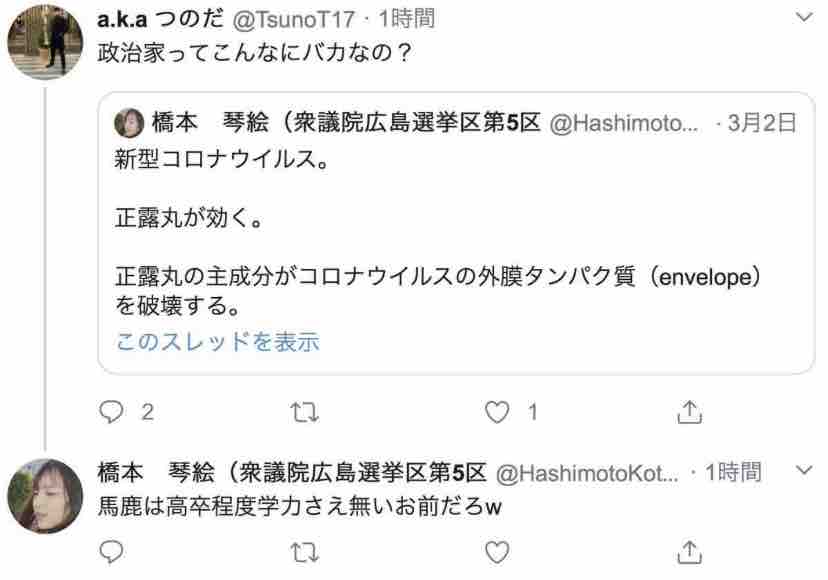Open the TsunoT17 tweet options chevron
Image resolution: width=828 pixels, height=580 pixels.
[x=804, y=17]
